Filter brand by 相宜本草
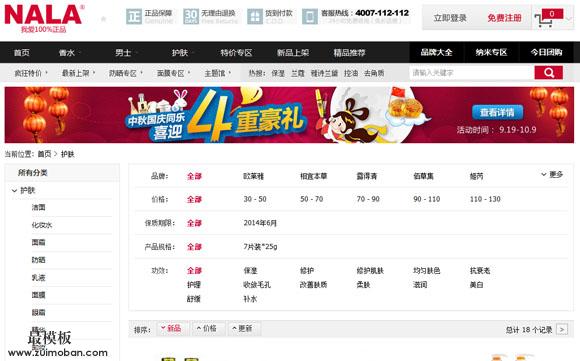The image size is (580, 361). [313, 176]
